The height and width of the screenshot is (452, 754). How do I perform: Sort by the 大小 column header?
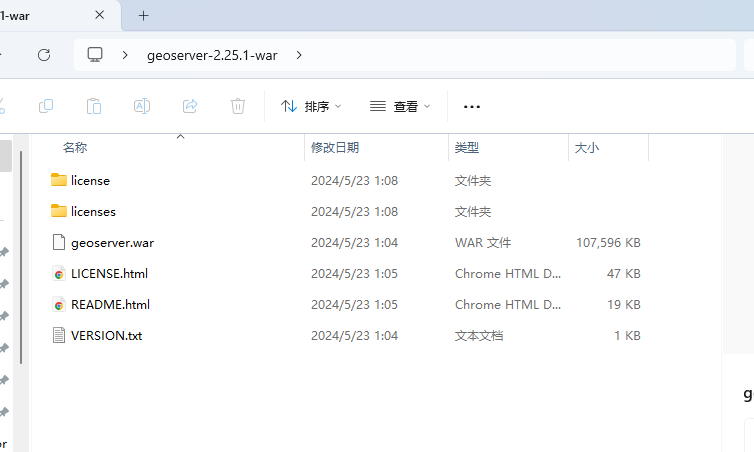click(587, 148)
